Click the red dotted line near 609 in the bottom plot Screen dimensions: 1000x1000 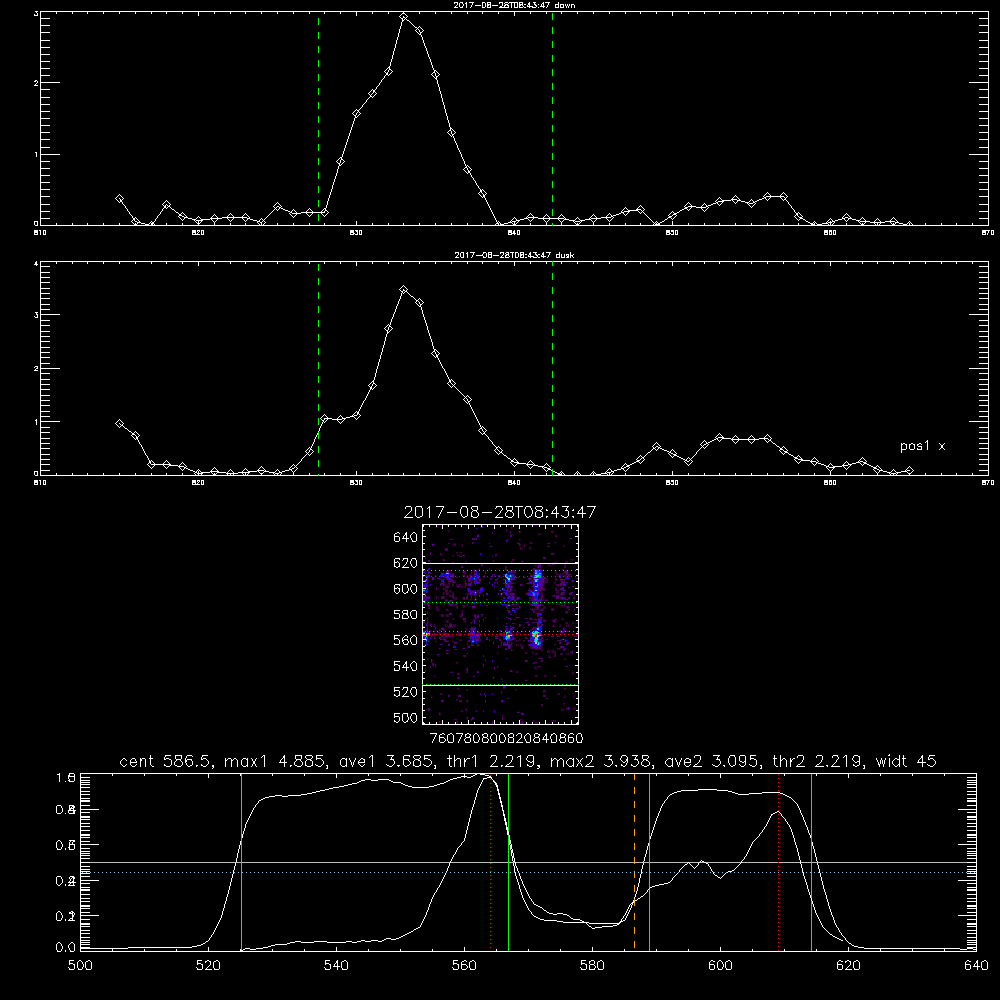[x=779, y=862]
